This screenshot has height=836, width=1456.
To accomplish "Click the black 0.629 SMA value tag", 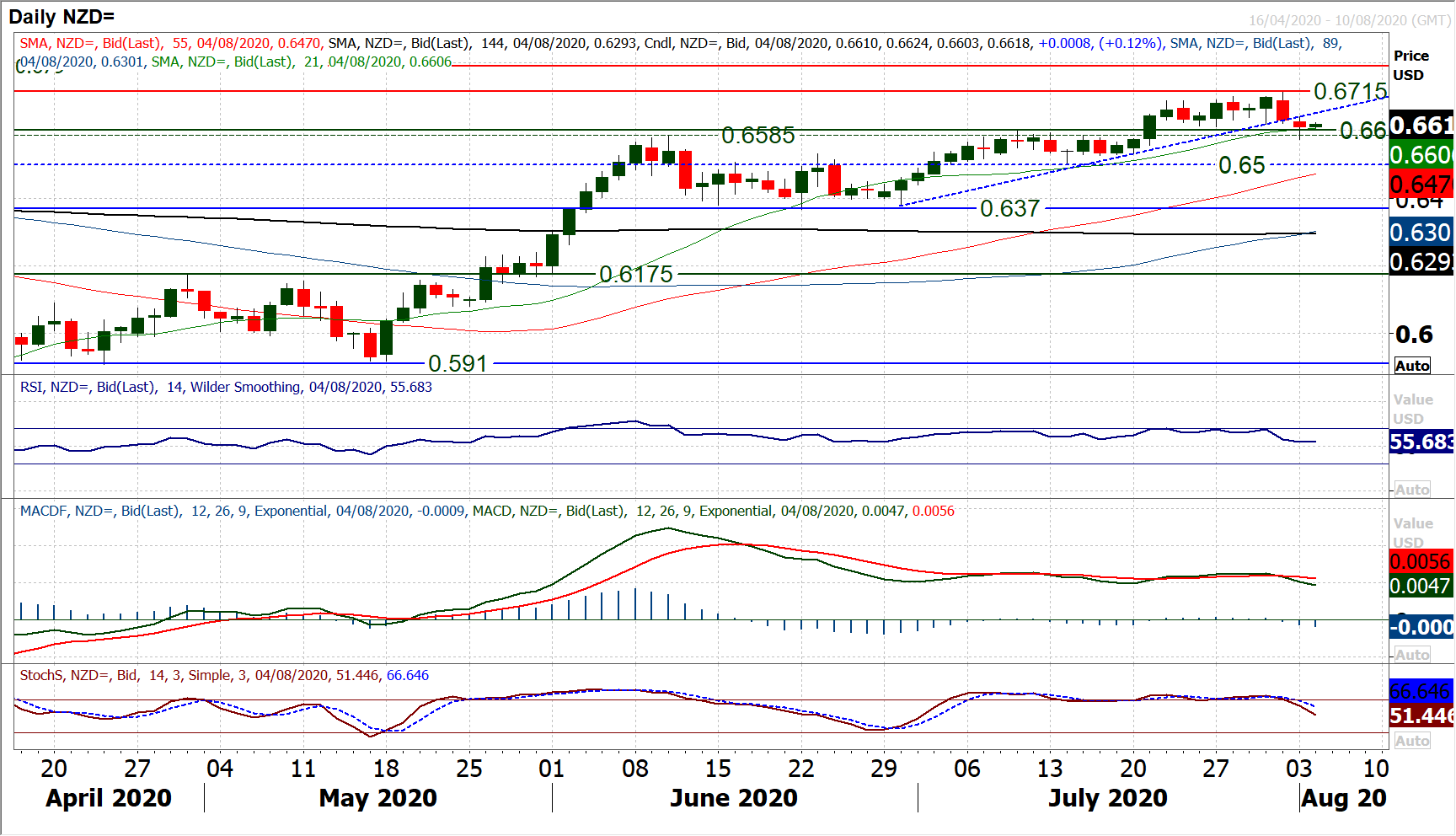I will 1421,261.
